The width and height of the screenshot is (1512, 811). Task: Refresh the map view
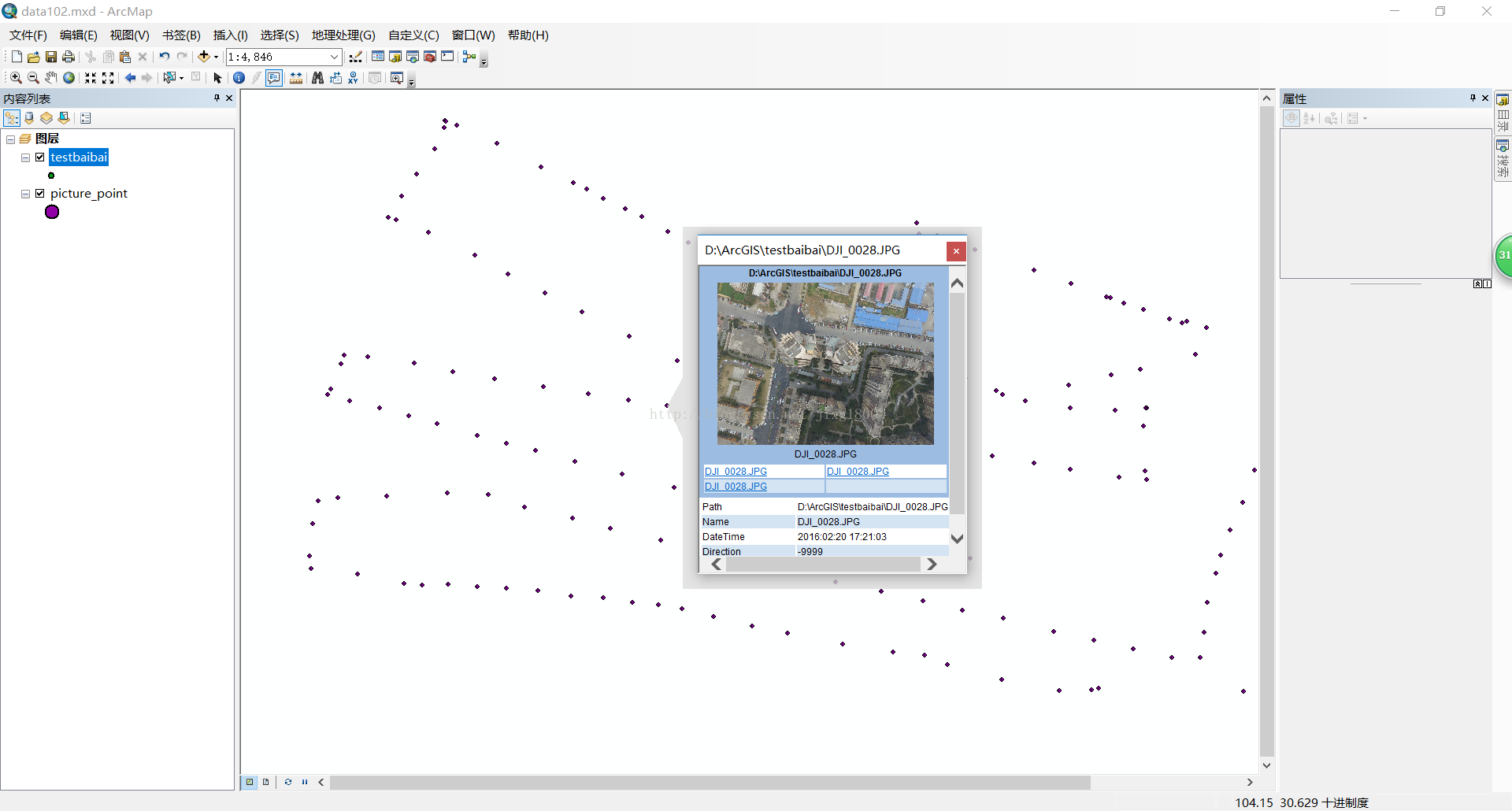[288, 782]
